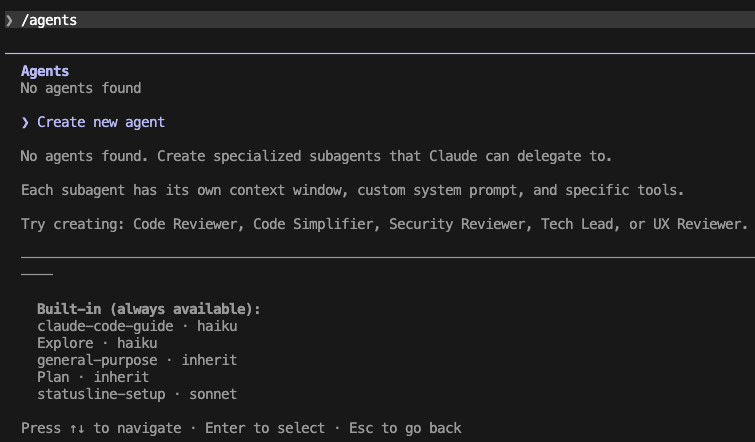The width and height of the screenshot is (755, 442).
Task: Click the Built-in (always available) header
Action: 148,309
